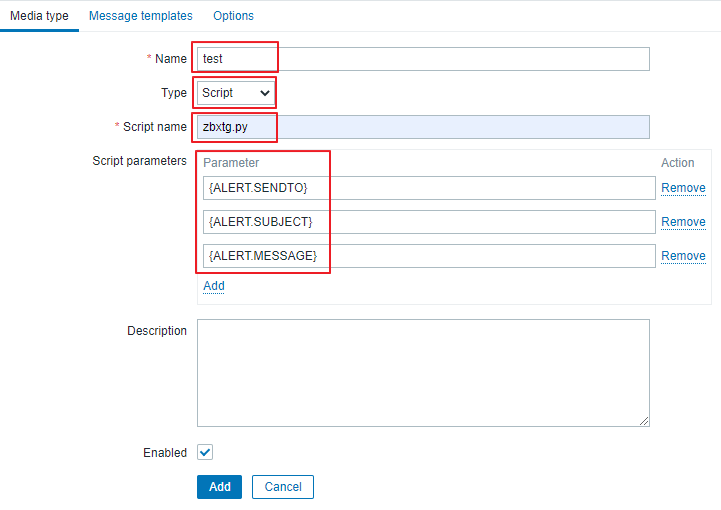The width and height of the screenshot is (721, 510).
Task: Click the {ALERT.MESSAGE} parameter field
Action: (429, 256)
